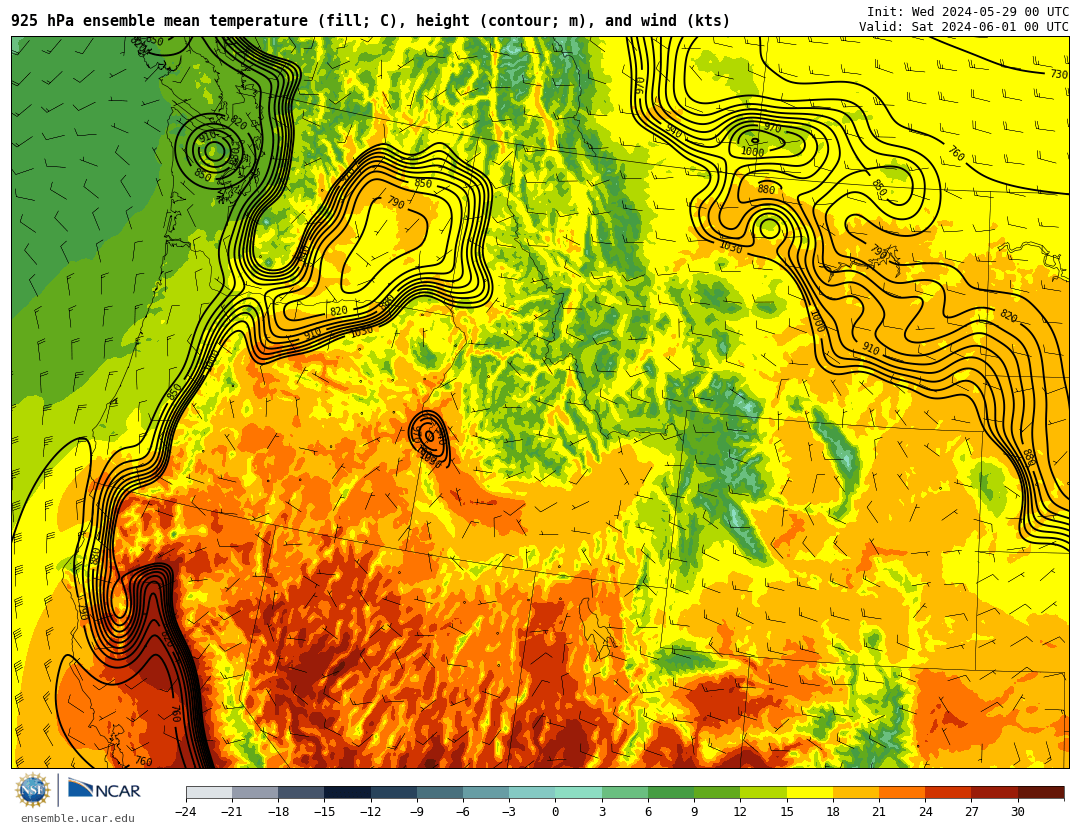Click the 3 colorbar tick label
This screenshot has width=1080, height=831.
(602, 812)
